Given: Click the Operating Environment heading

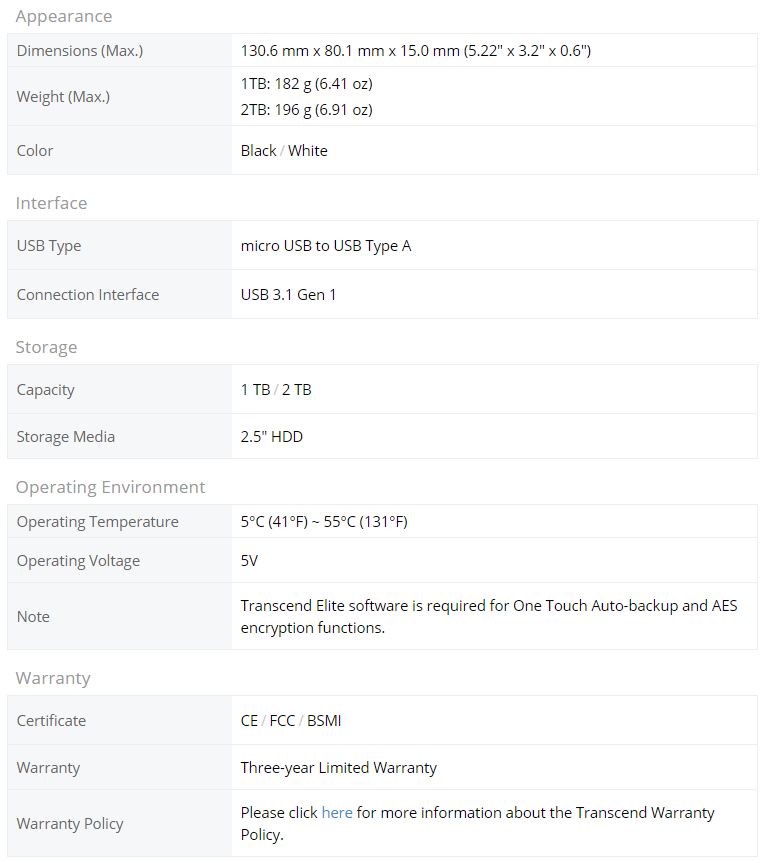Looking at the screenshot, I should pyautogui.click(x=110, y=487).
